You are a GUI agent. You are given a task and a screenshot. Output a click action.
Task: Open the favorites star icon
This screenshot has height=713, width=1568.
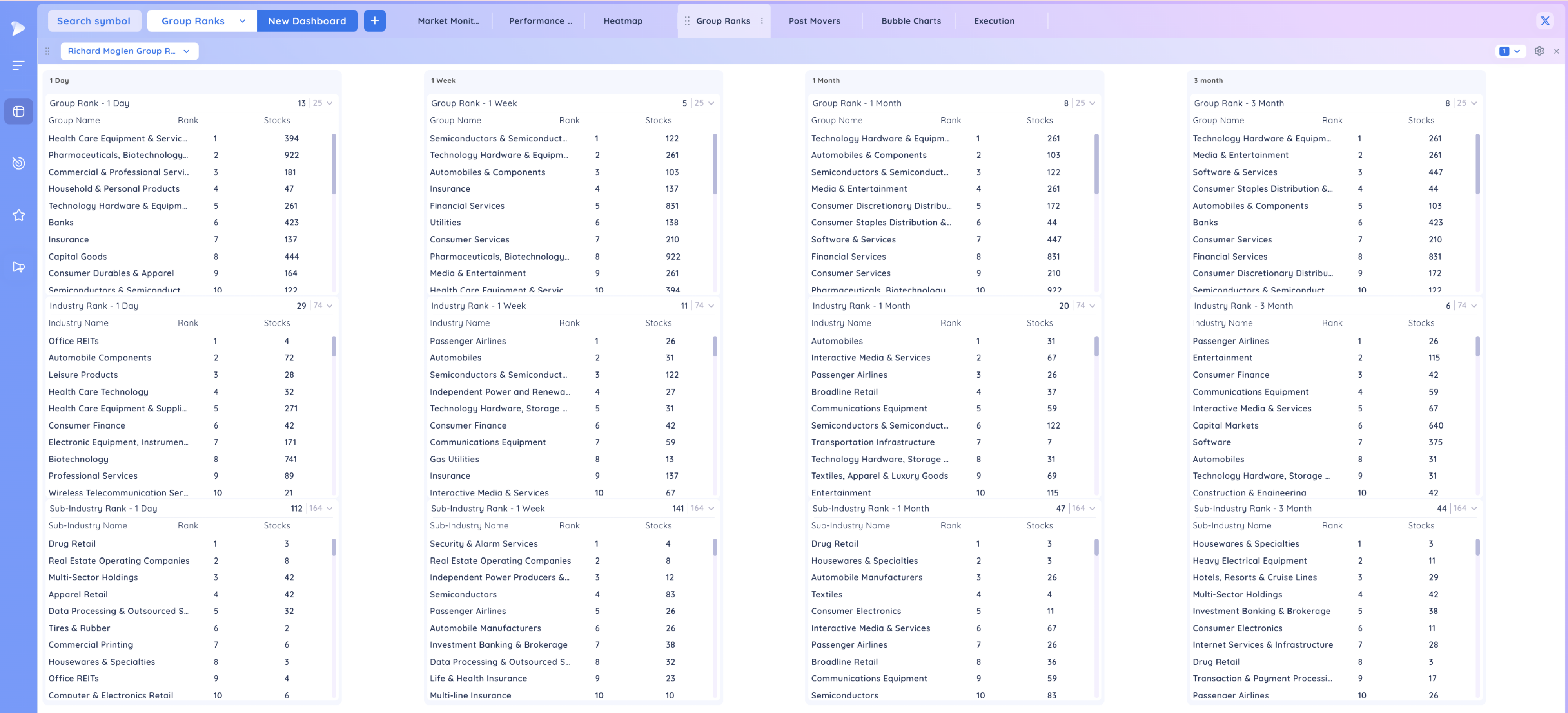tap(18, 215)
